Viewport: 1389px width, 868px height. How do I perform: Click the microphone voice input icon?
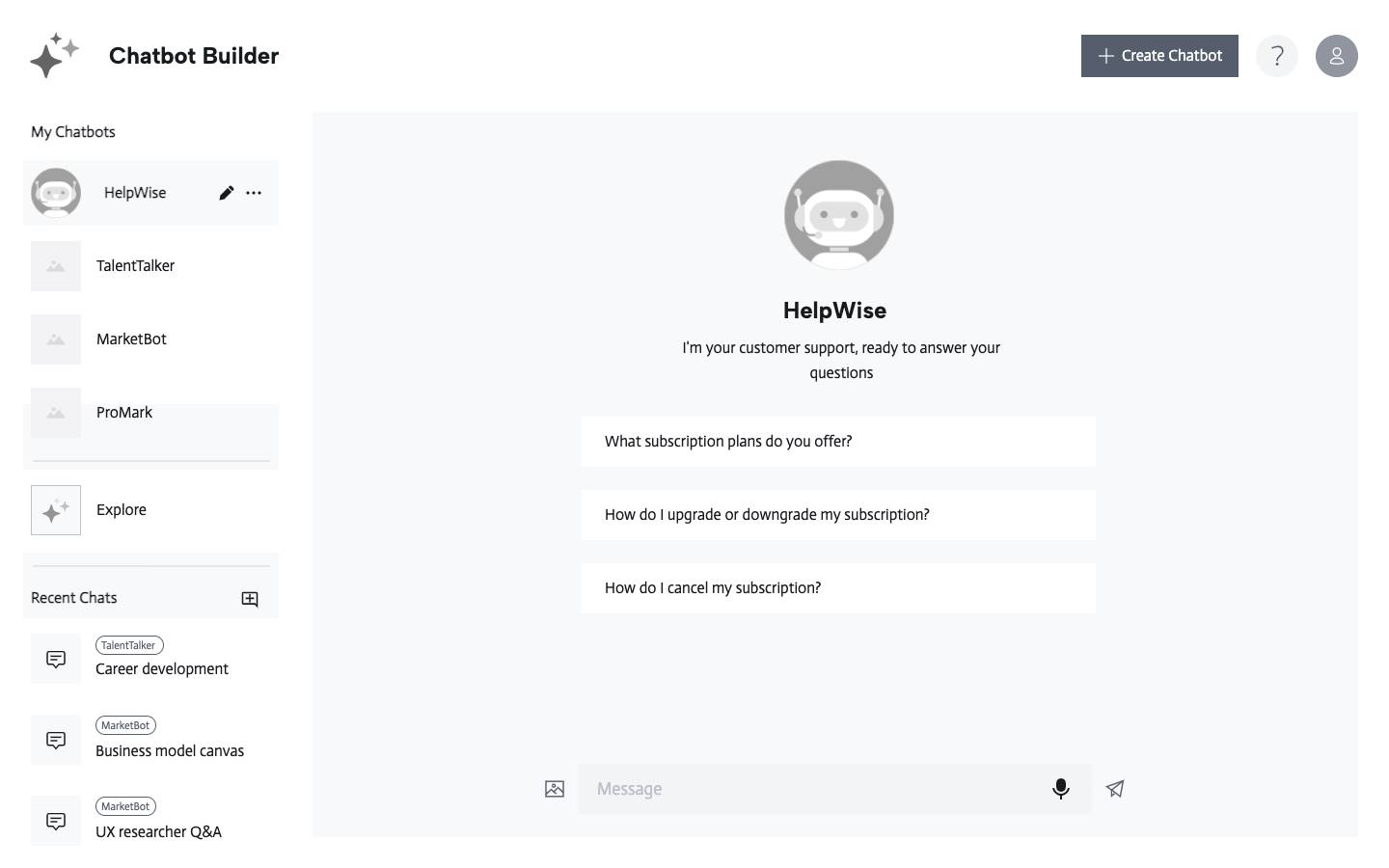click(1060, 789)
